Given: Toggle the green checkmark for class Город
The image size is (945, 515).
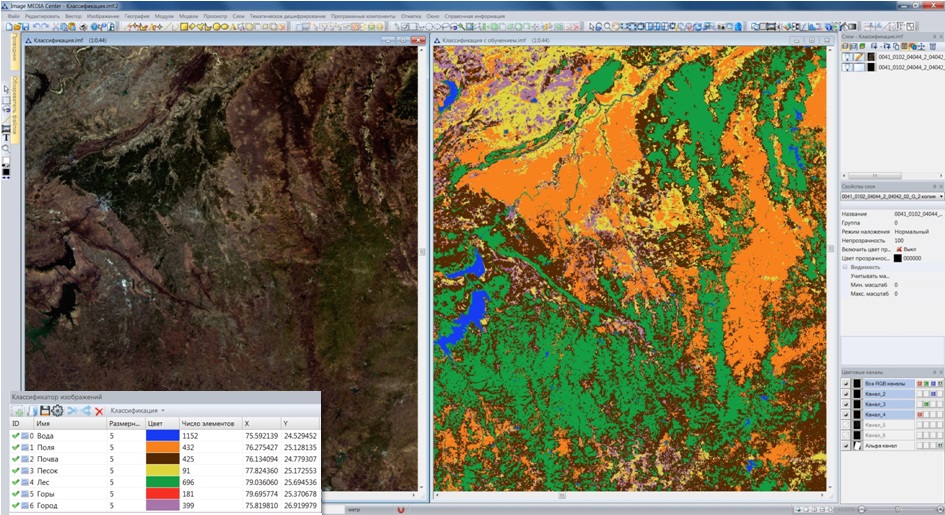Looking at the screenshot, I should [16, 505].
